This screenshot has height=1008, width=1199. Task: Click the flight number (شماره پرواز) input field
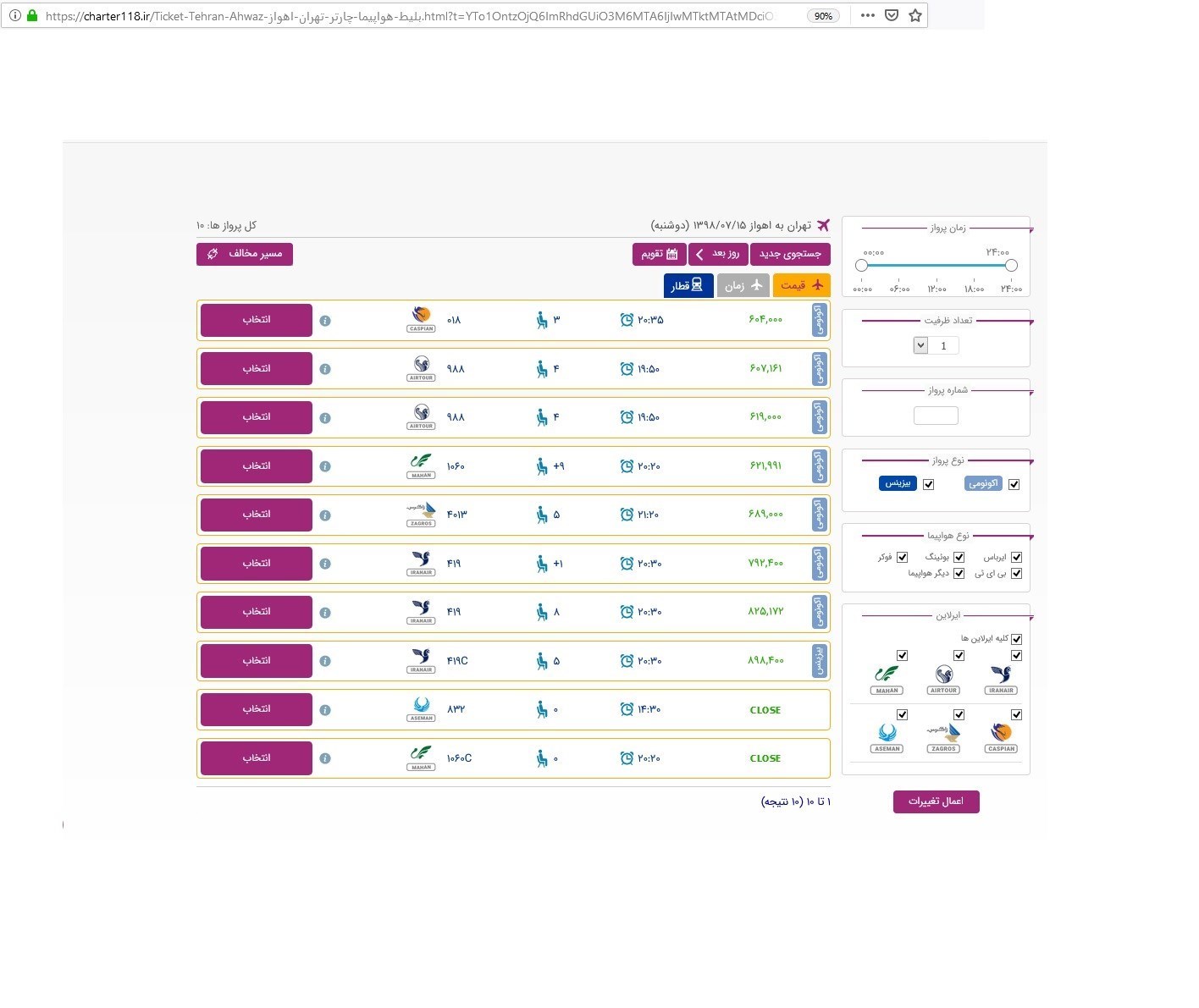click(936, 416)
